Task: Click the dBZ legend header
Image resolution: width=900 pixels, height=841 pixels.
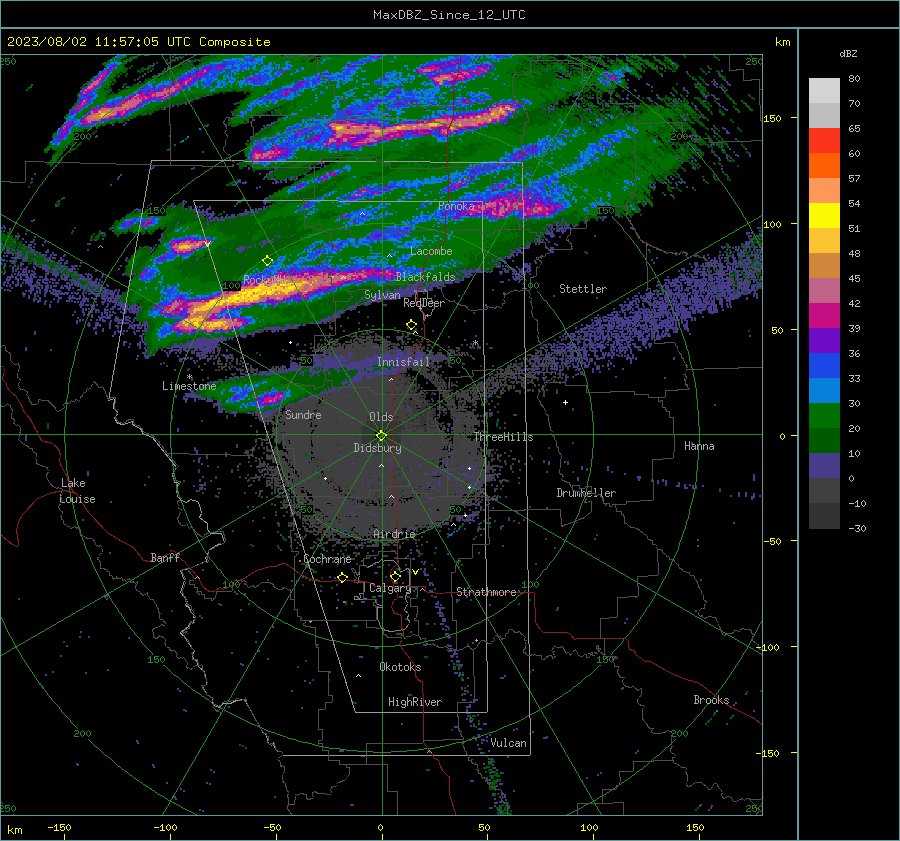Action: tap(848, 53)
